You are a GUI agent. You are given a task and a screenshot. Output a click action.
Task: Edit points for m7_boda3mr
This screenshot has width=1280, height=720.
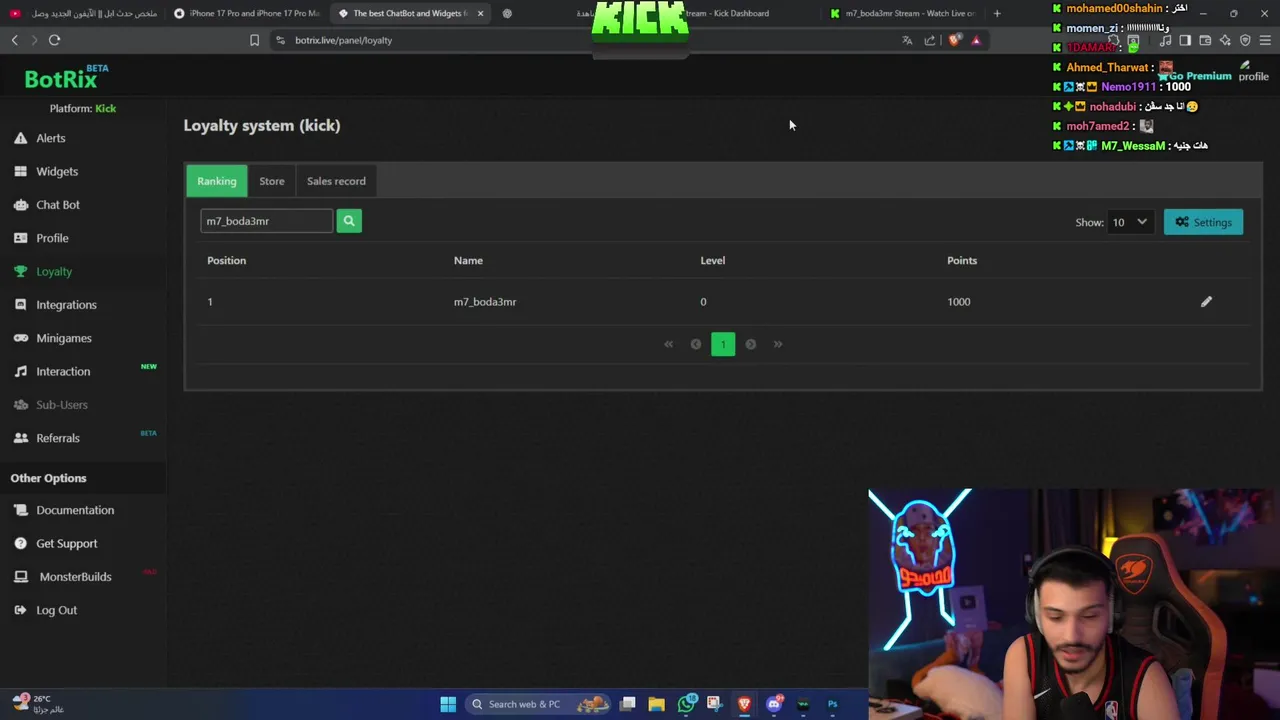pyautogui.click(x=1206, y=302)
